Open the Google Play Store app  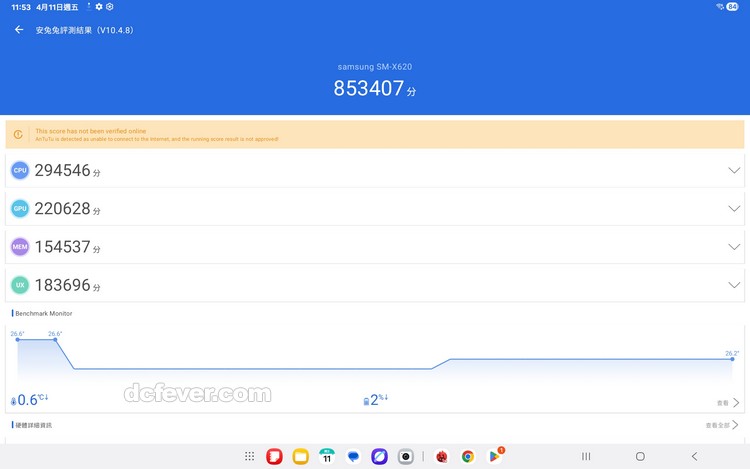494,457
